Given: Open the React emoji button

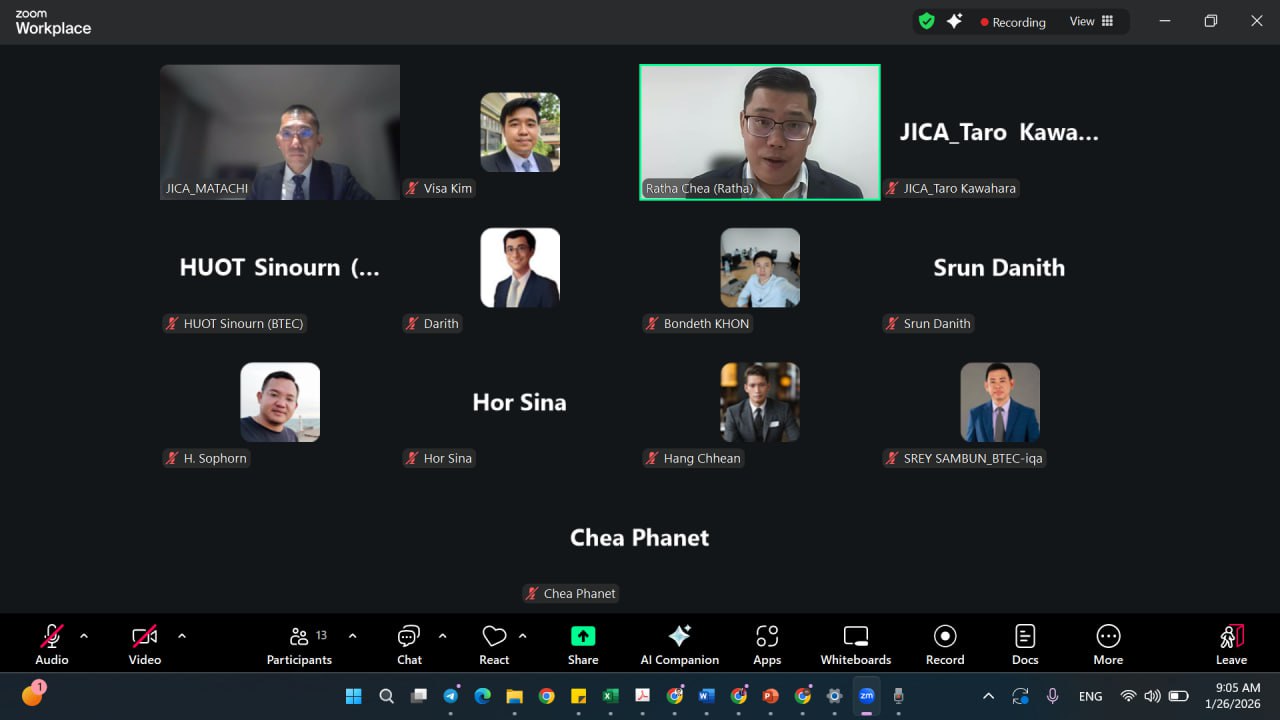Looking at the screenshot, I should tap(494, 645).
